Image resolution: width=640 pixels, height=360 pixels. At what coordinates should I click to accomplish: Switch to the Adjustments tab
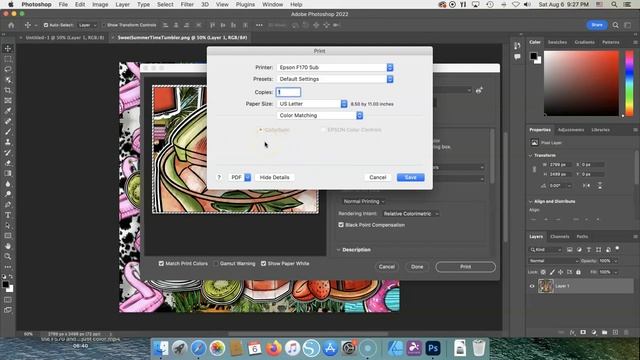tap(571, 130)
